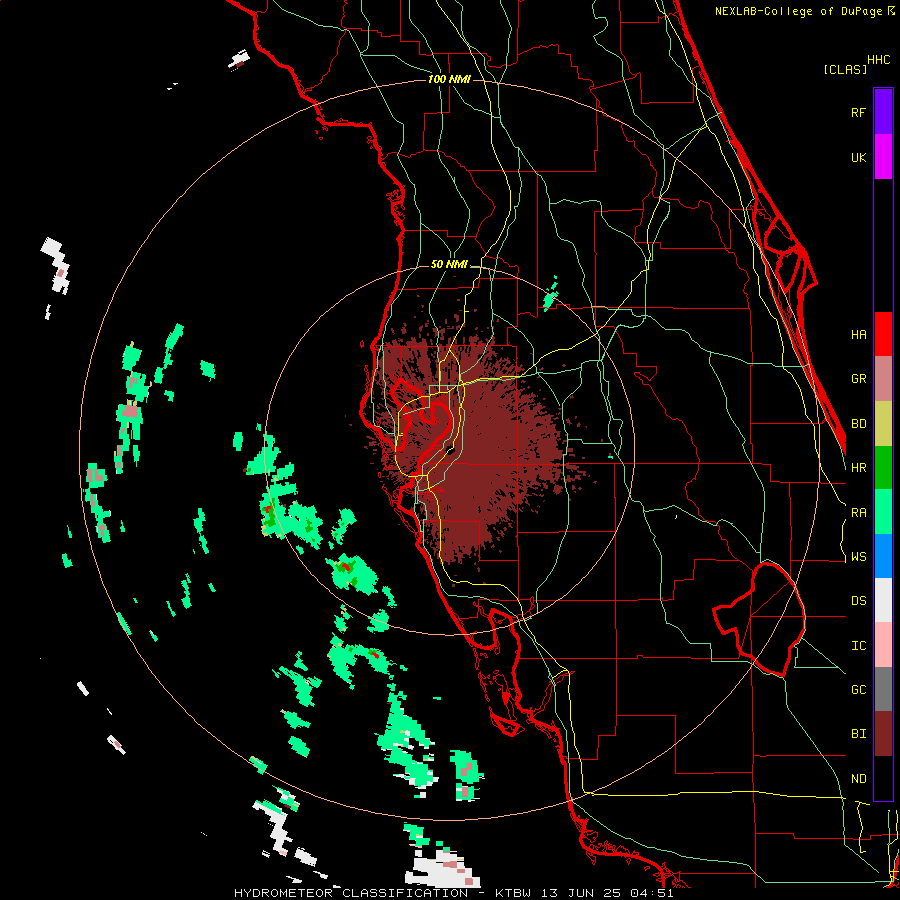Click the HA red legend swatch
Viewport: 900px width, 900px height.
point(883,334)
